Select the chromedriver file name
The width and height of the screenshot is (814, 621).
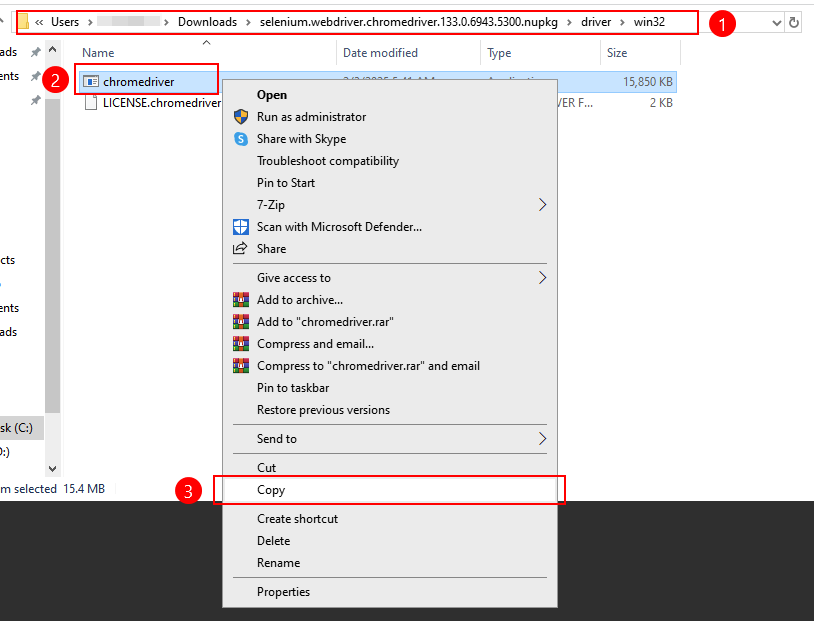139,82
